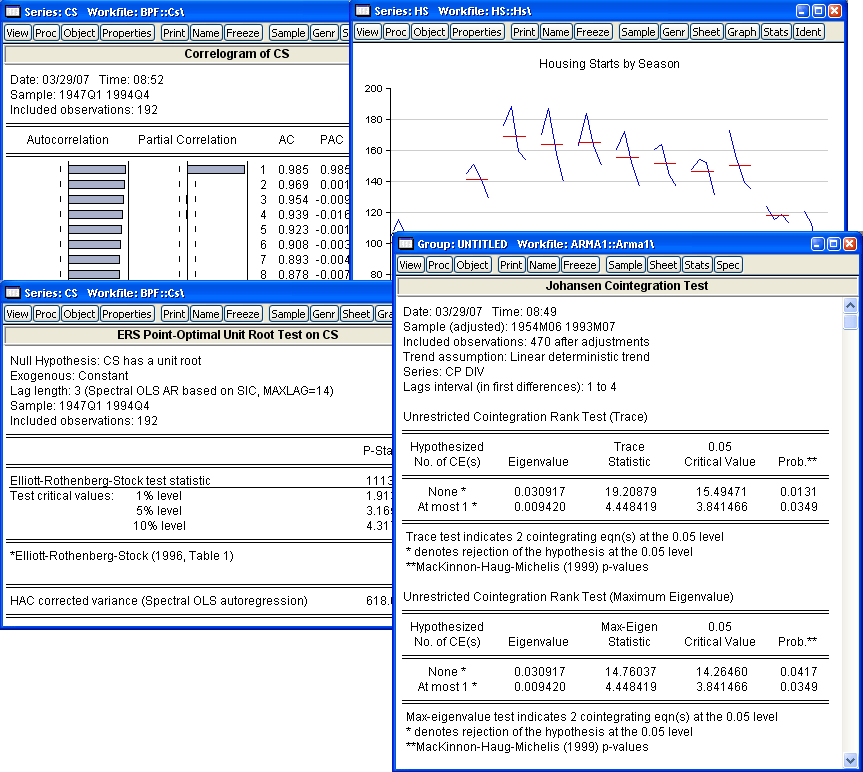
Task: Click Sheet in the ERS unit root toolbar
Action: tap(356, 314)
